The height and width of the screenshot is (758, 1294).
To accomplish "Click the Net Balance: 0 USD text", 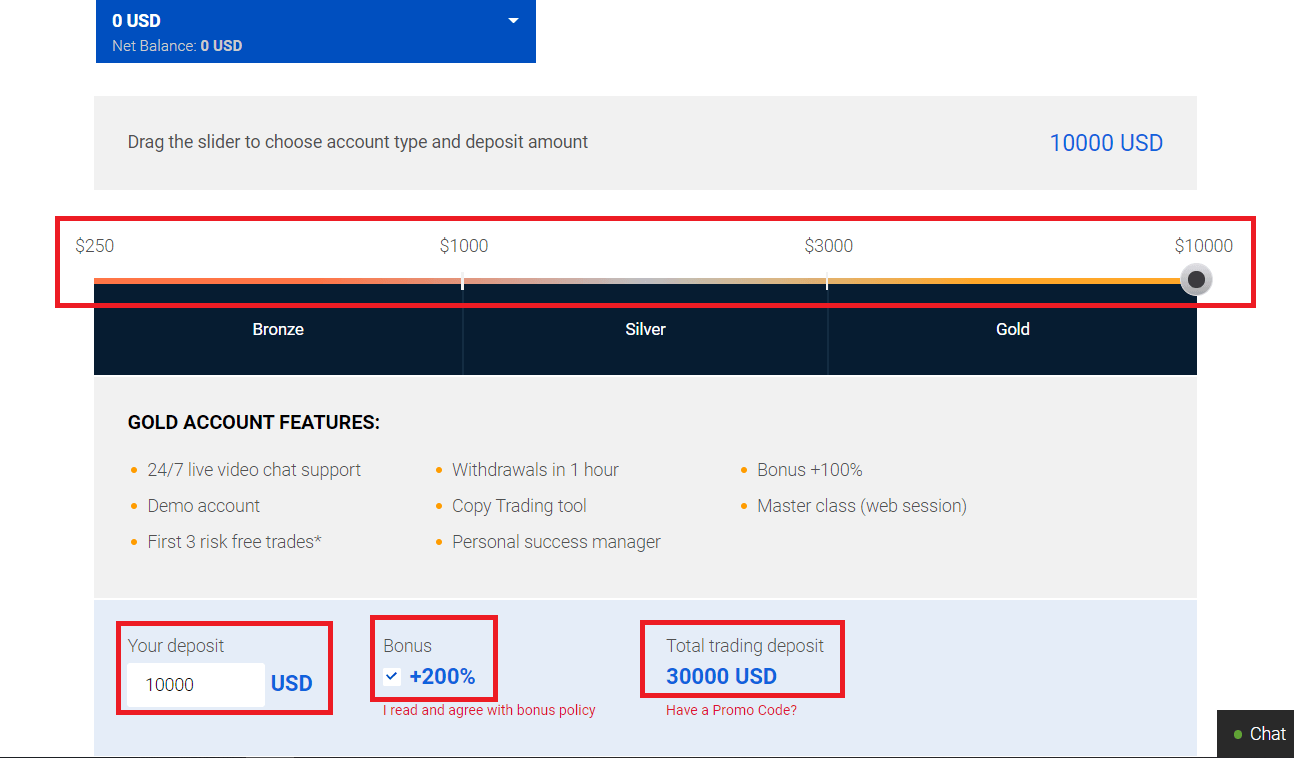I will click(177, 46).
